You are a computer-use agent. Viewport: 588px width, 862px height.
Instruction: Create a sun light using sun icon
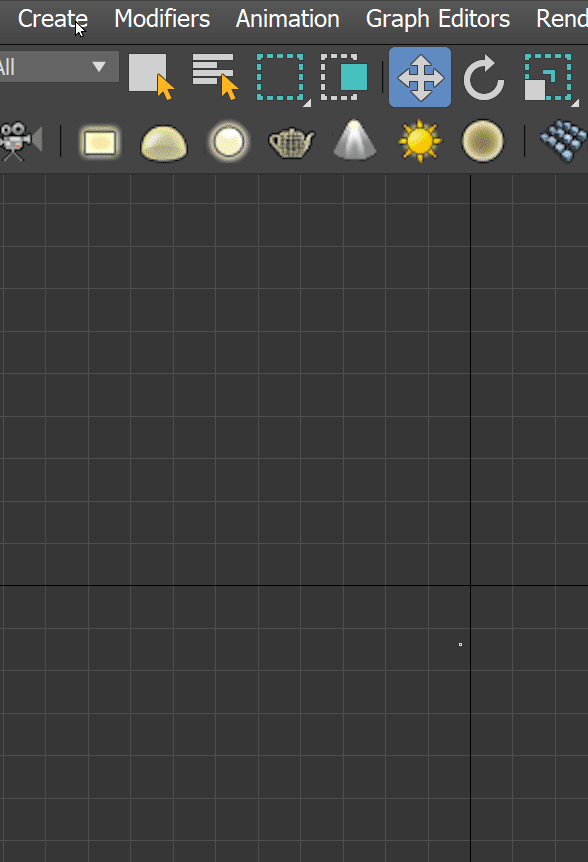click(x=420, y=141)
